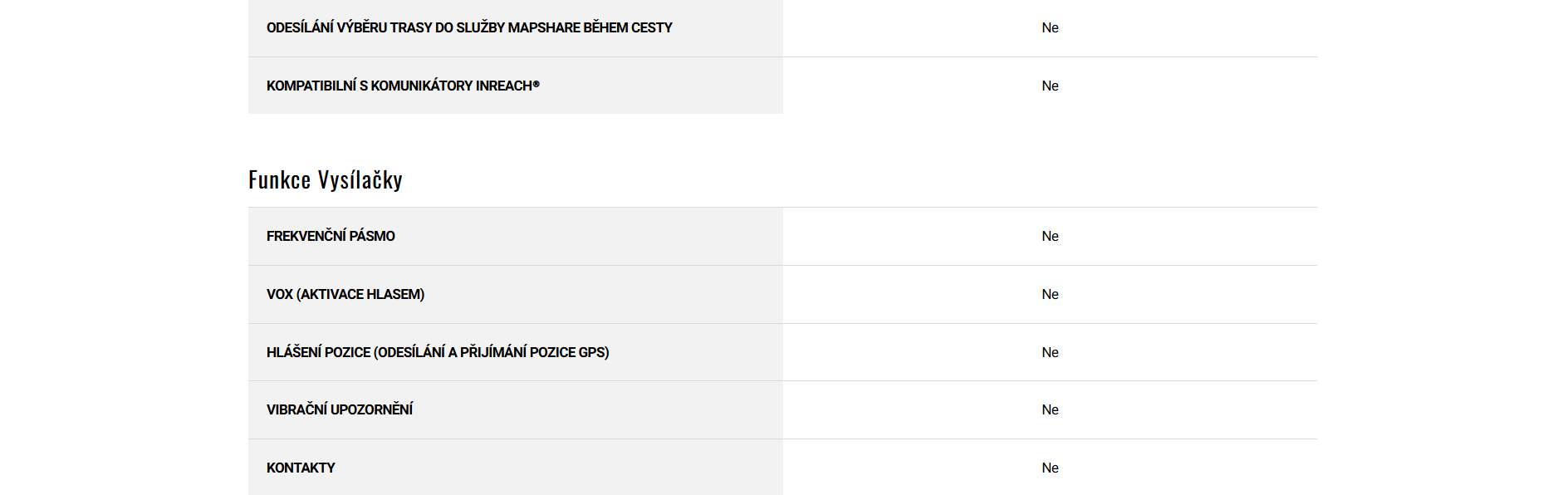Click the word GPS in the position row
The height and width of the screenshot is (495, 1568).
click(592, 353)
